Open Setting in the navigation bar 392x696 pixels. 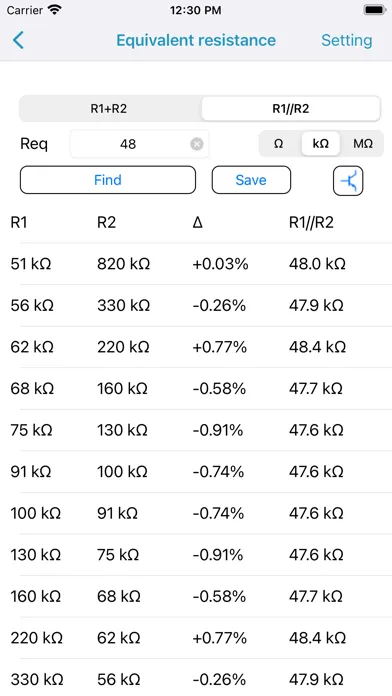coord(347,40)
